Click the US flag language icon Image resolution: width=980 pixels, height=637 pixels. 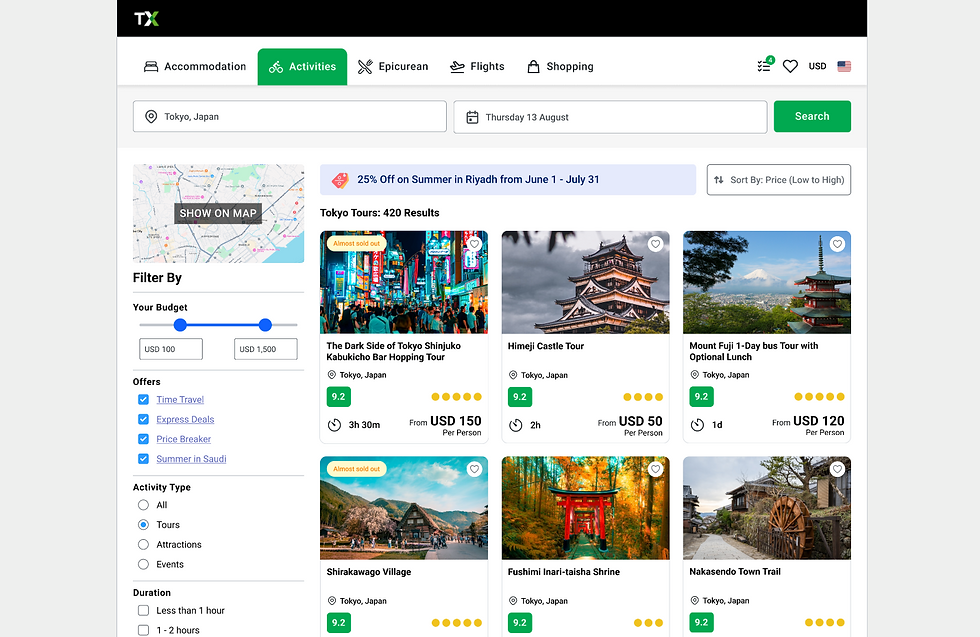tap(844, 66)
